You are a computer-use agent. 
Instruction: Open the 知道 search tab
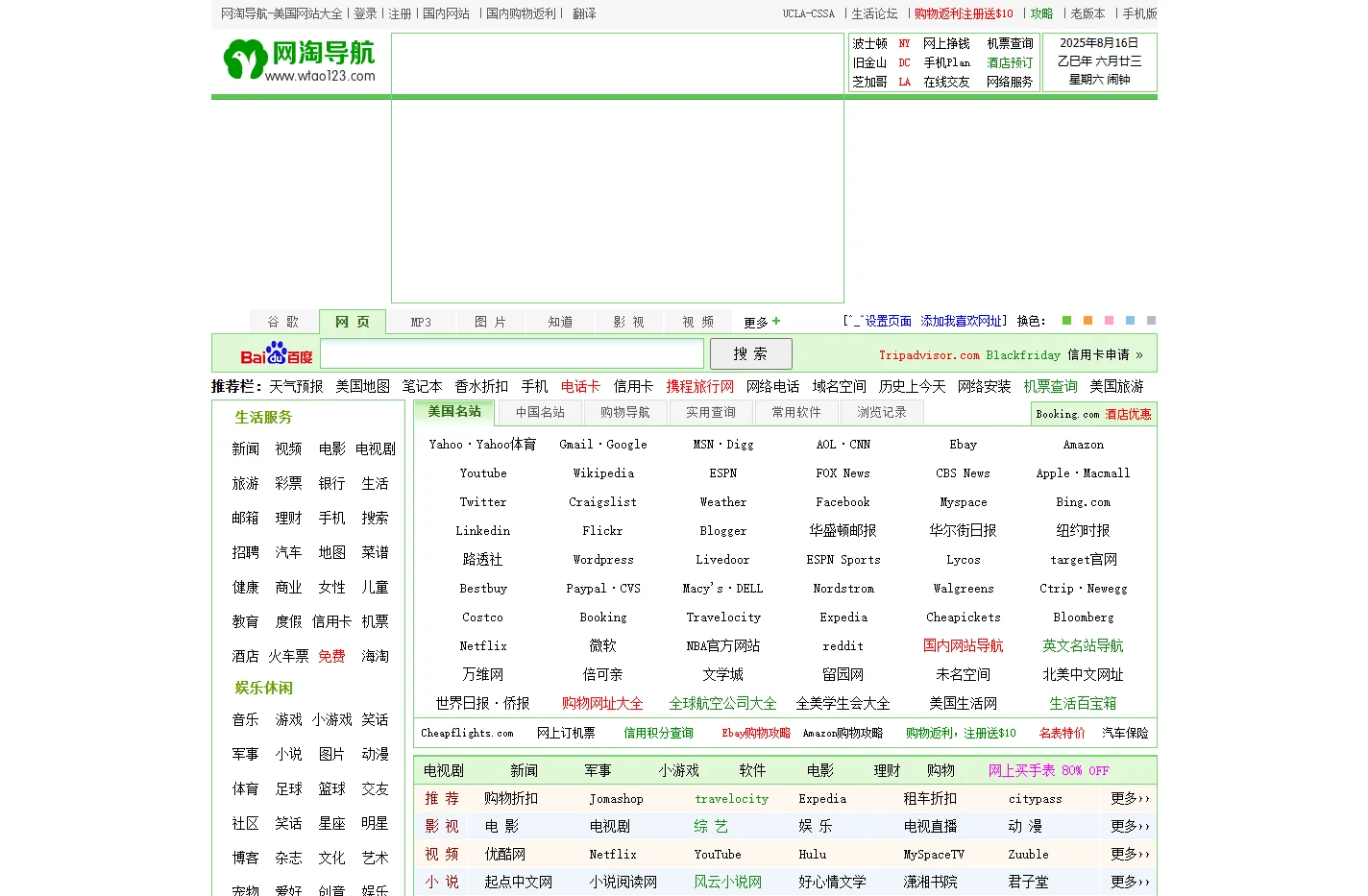pyautogui.click(x=560, y=322)
